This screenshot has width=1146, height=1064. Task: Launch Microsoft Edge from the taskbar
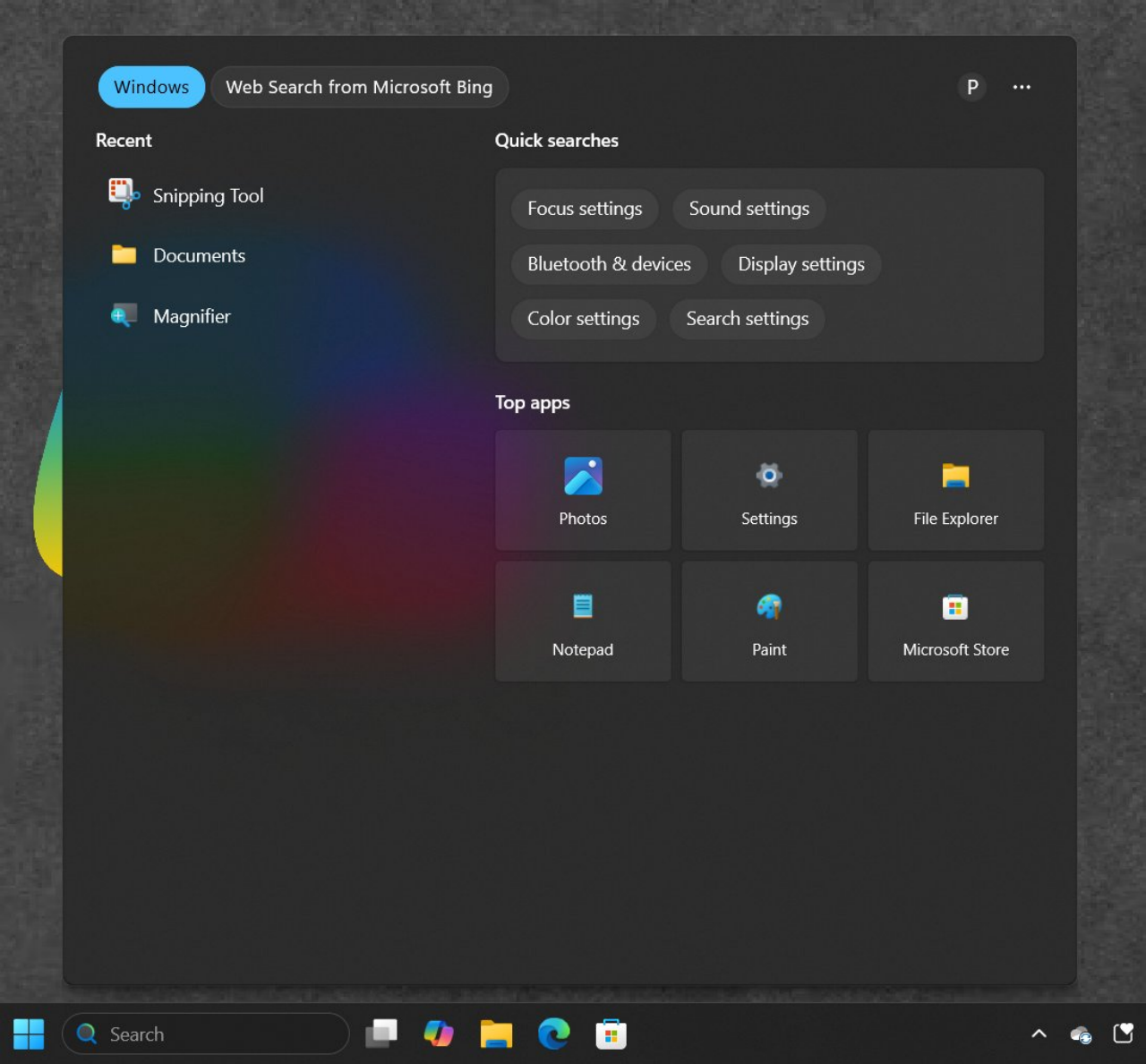553,1034
